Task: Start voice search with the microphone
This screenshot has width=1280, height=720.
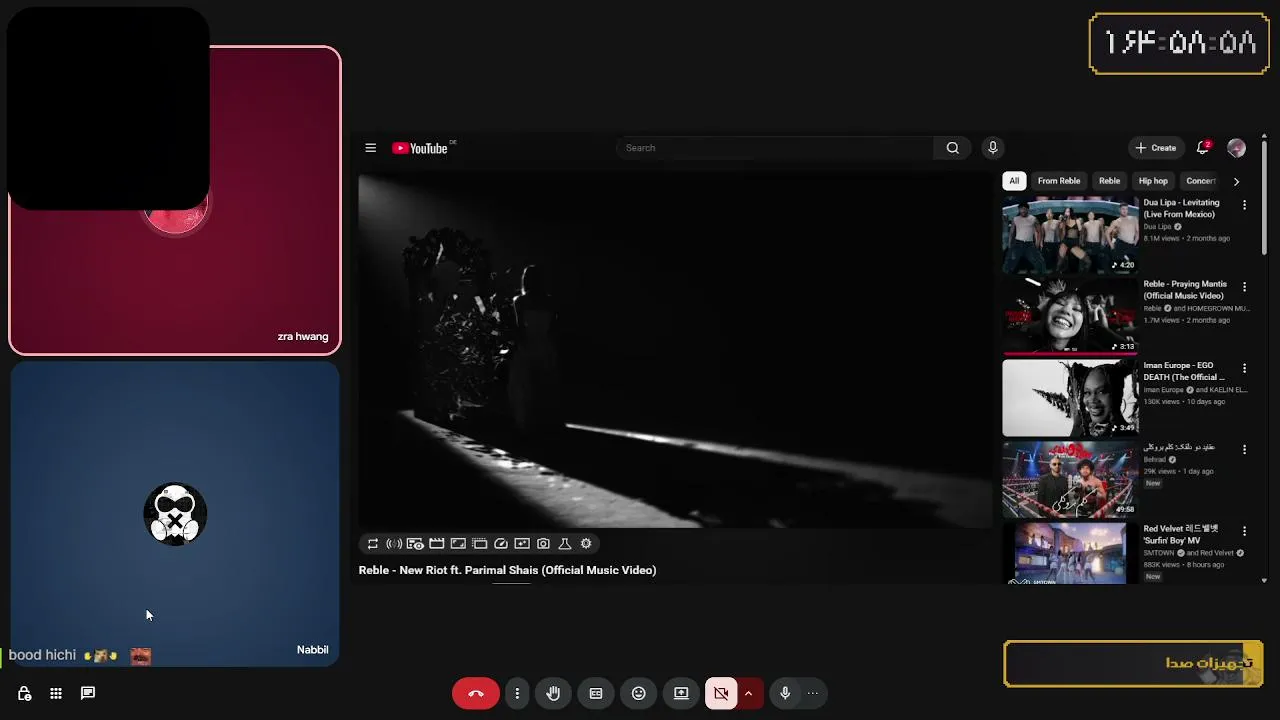Action: 993,148
